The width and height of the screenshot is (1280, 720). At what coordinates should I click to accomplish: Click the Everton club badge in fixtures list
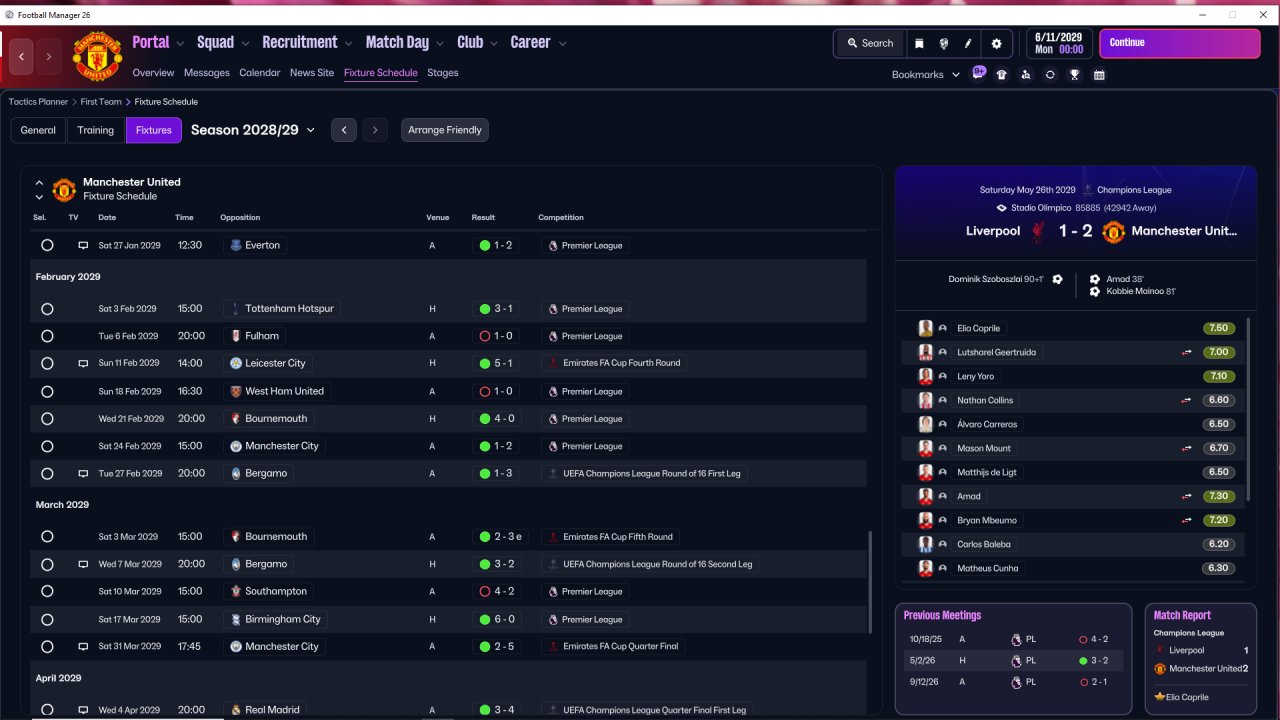tap(236, 245)
